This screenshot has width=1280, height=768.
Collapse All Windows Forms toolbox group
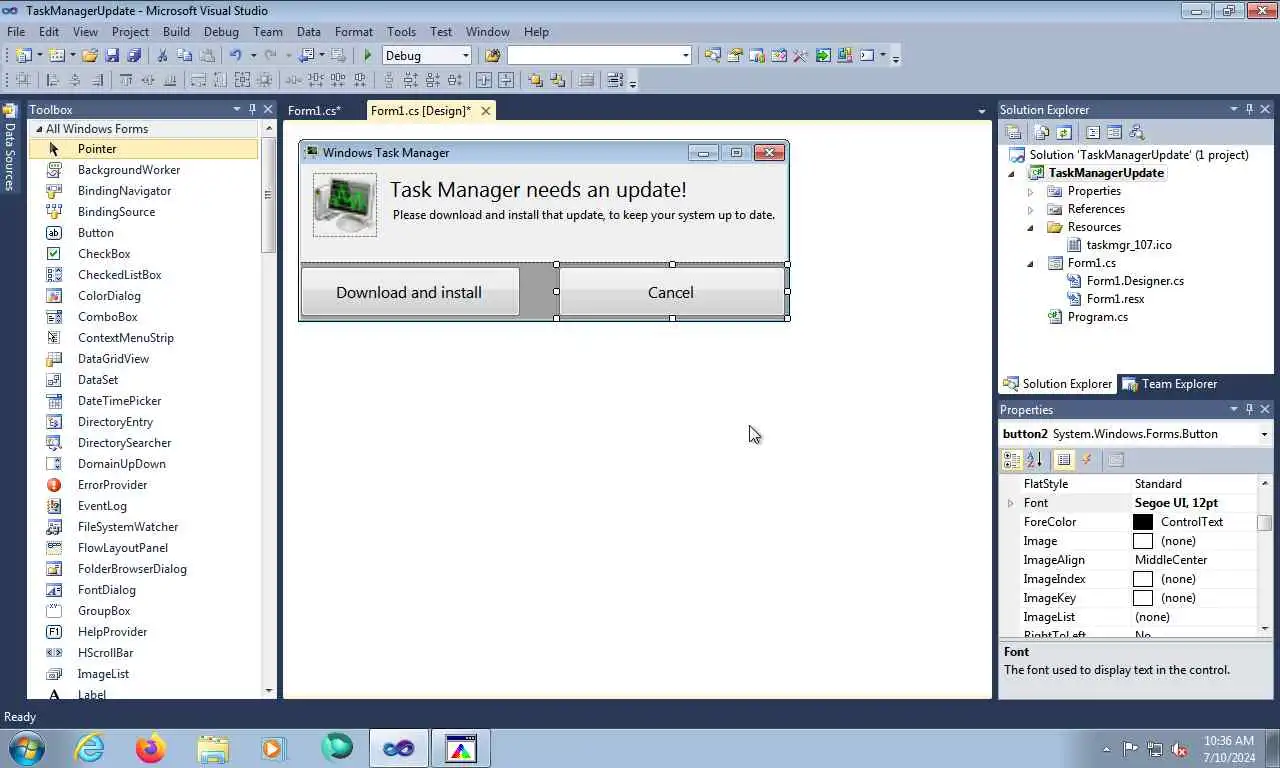[x=39, y=129]
